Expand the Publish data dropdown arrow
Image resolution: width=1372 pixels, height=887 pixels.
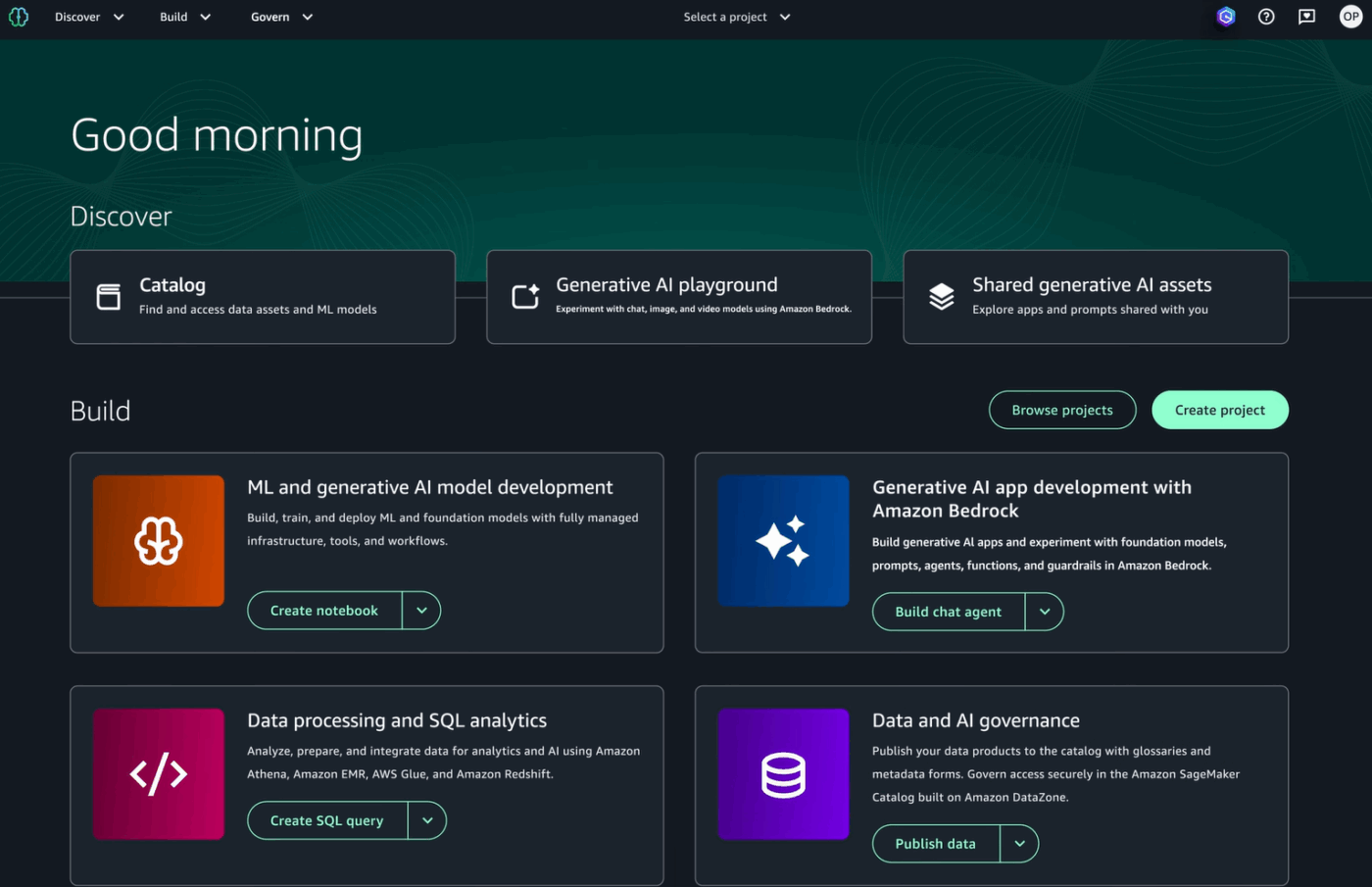(x=1019, y=844)
